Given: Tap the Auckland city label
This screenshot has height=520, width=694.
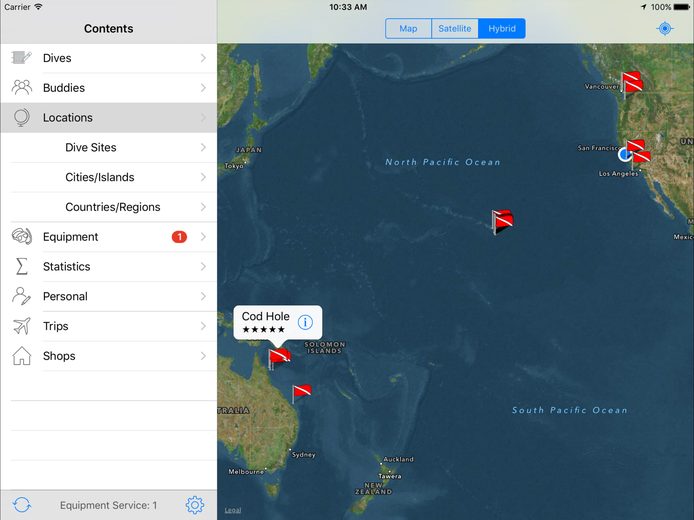Looking at the screenshot, I should tap(398, 459).
